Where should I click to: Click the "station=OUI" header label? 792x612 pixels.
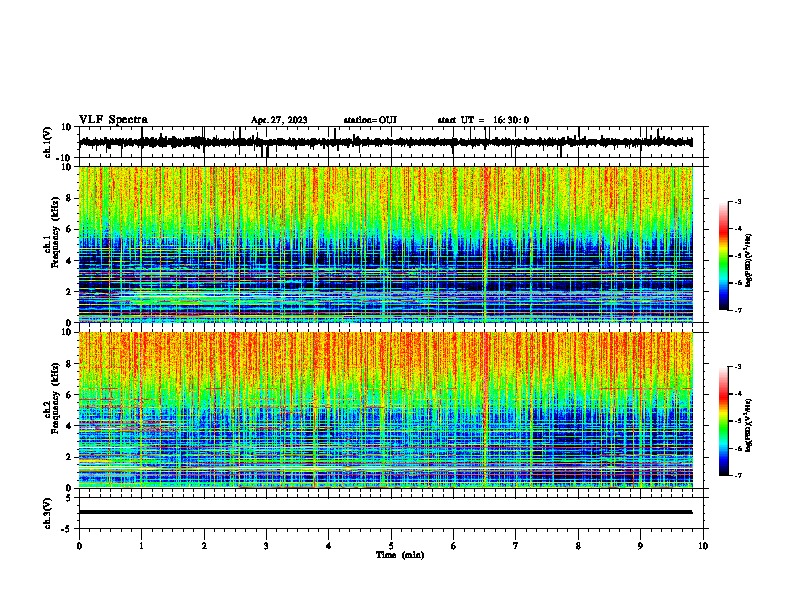pyautogui.click(x=370, y=120)
